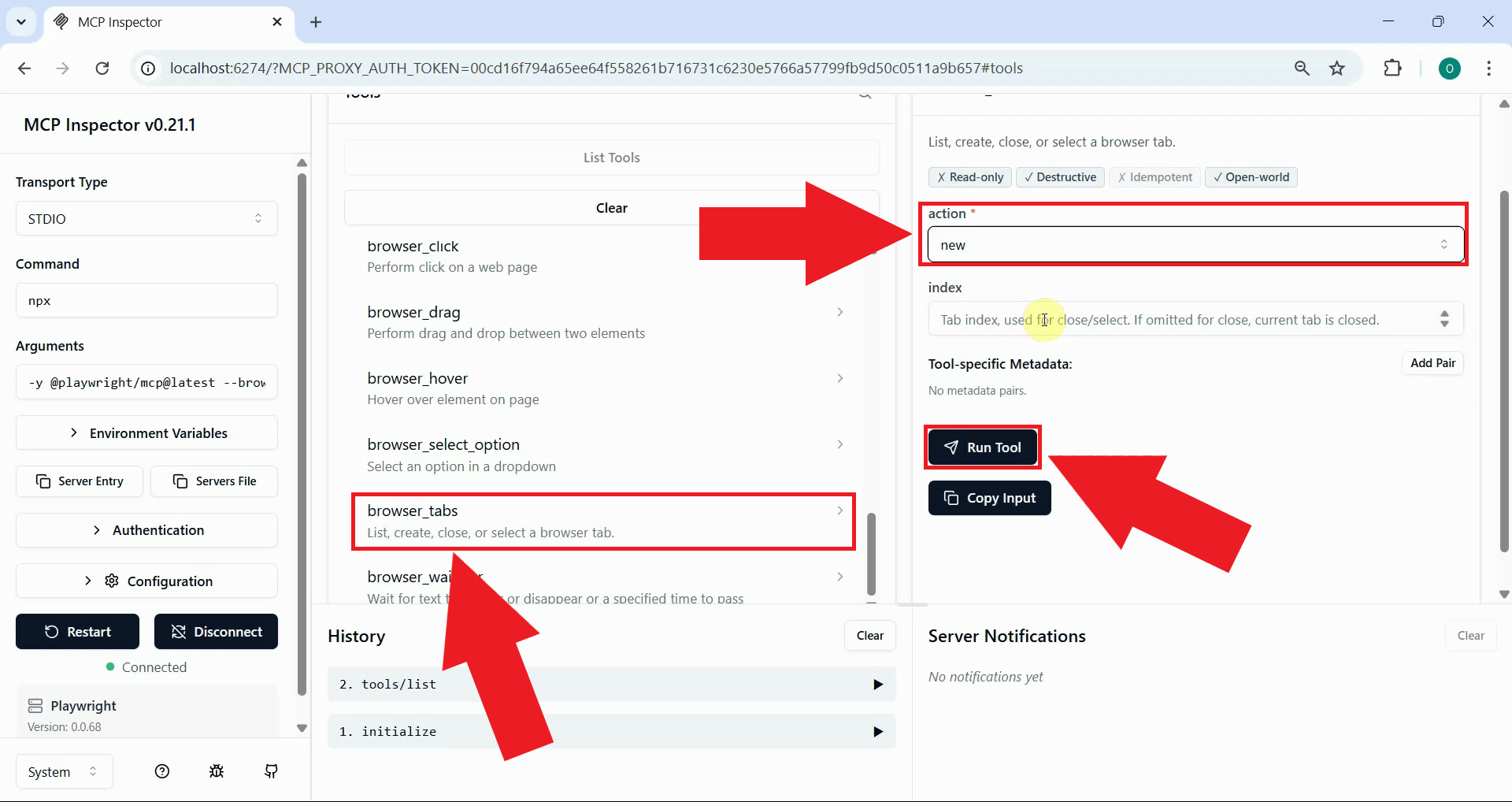Click the tools list vertical scrollbar thumb
Screen dimensions: 1512x802
871,553
